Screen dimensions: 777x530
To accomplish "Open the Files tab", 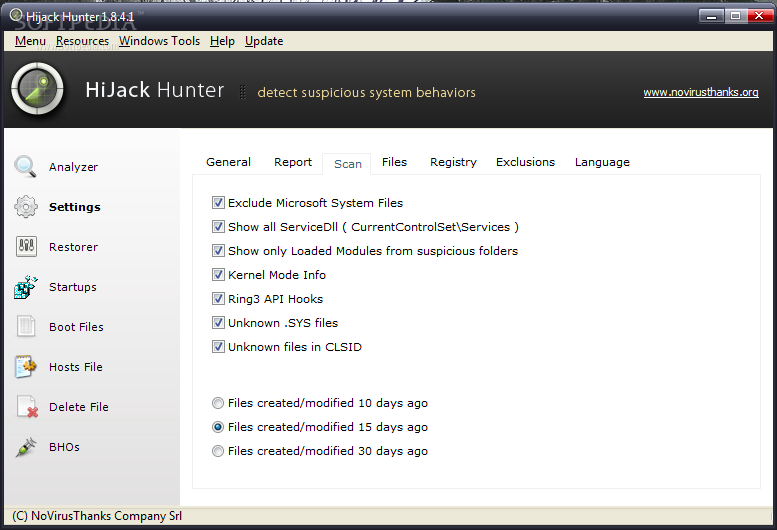I will 394,162.
